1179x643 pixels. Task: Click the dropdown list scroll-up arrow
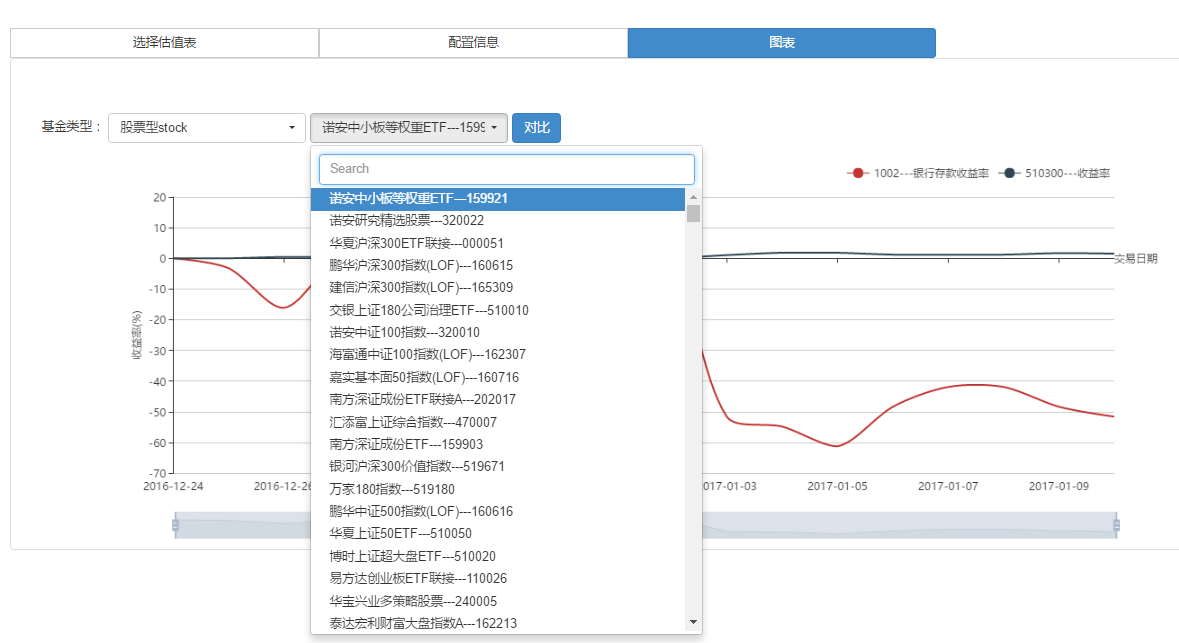click(x=693, y=197)
